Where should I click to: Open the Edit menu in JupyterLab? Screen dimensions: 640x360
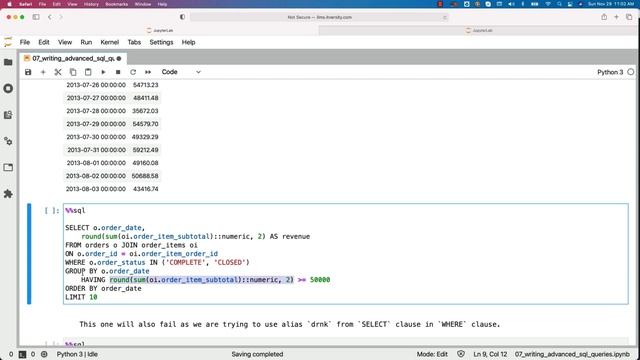point(44,42)
